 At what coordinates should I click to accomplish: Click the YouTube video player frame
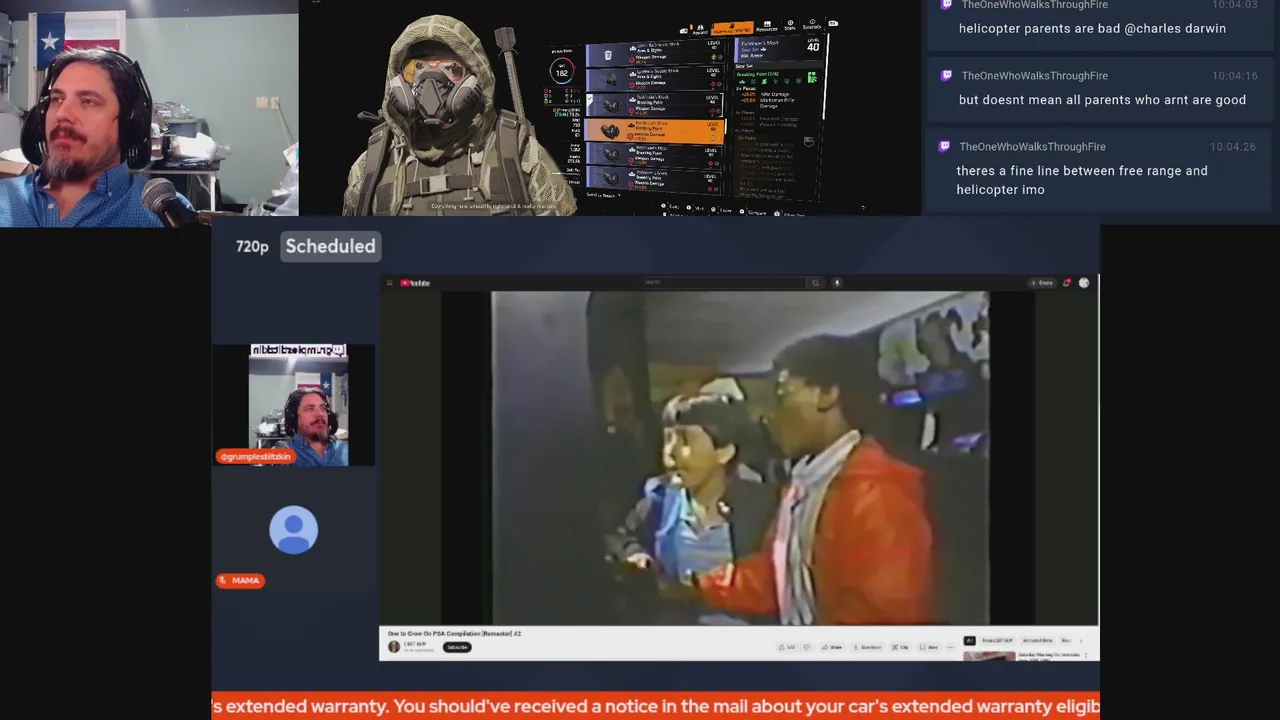(740, 458)
